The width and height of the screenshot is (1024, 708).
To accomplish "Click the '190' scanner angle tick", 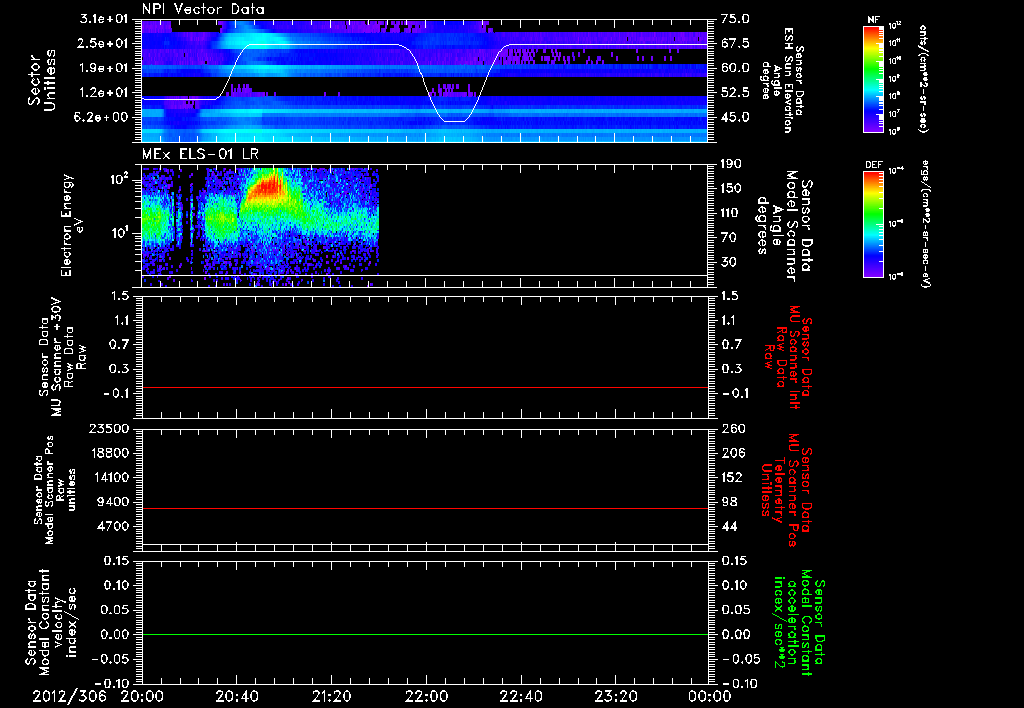I will click(x=731, y=164).
